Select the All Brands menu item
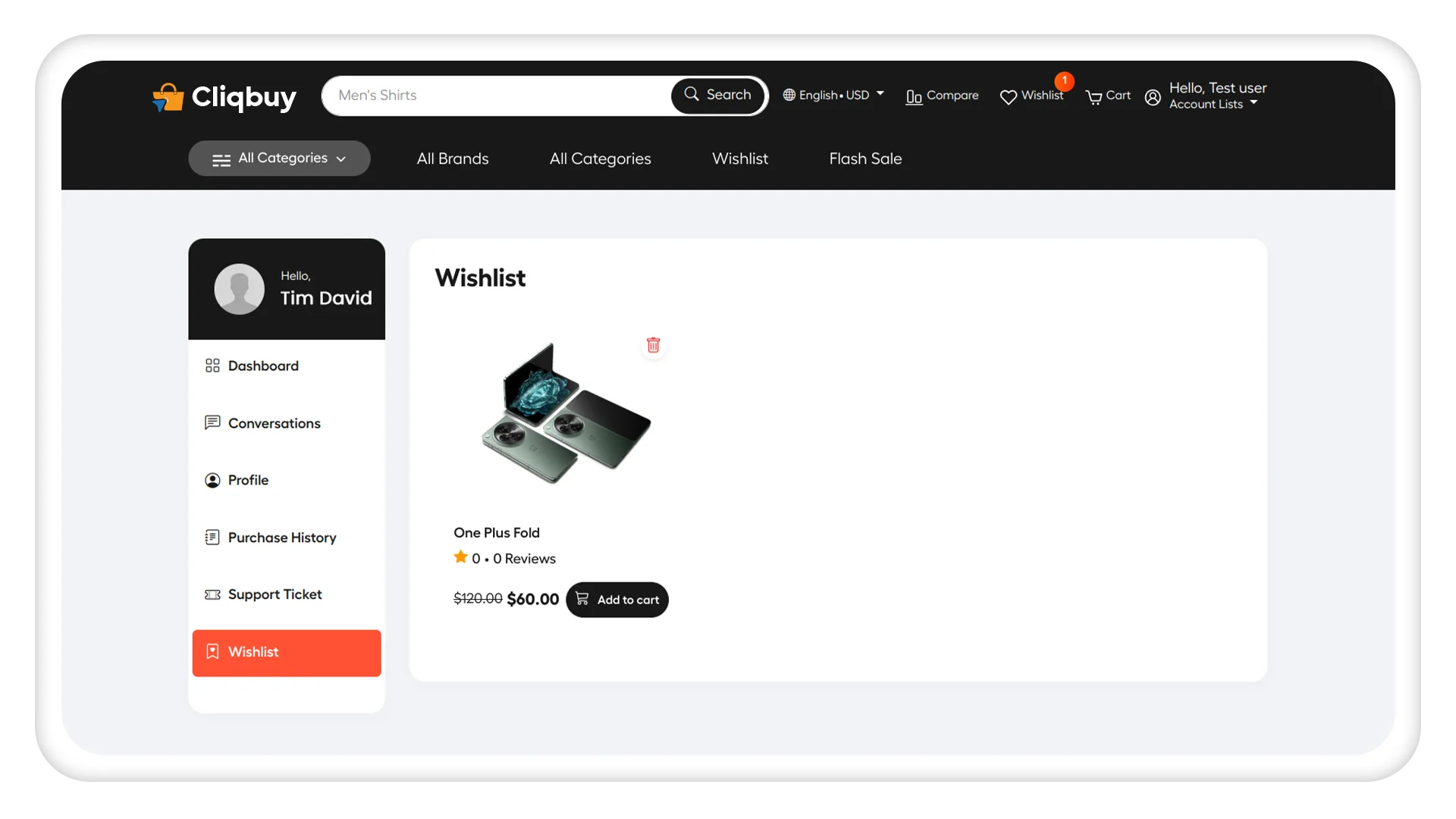Screen dimensions: 1456x819 [452, 158]
